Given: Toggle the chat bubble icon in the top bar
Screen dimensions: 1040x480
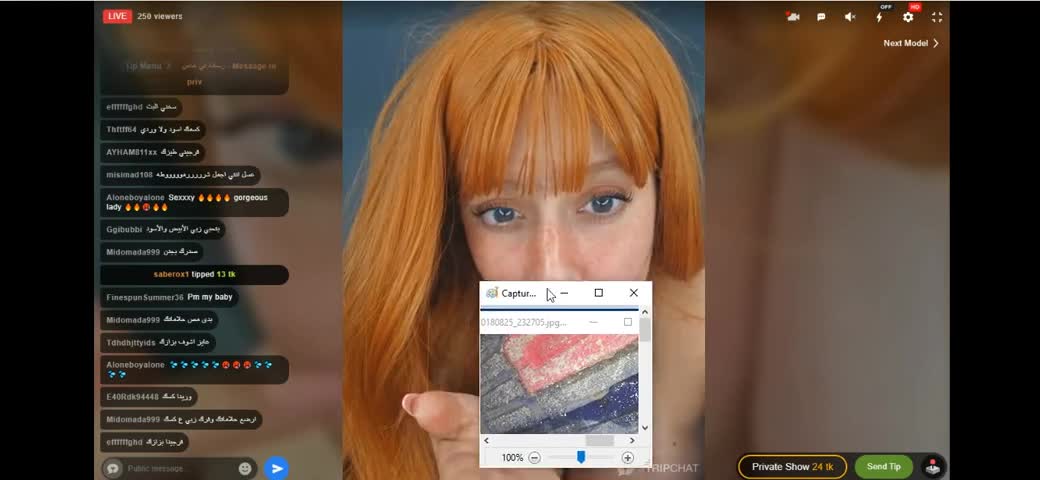Looking at the screenshot, I should click(x=821, y=17).
